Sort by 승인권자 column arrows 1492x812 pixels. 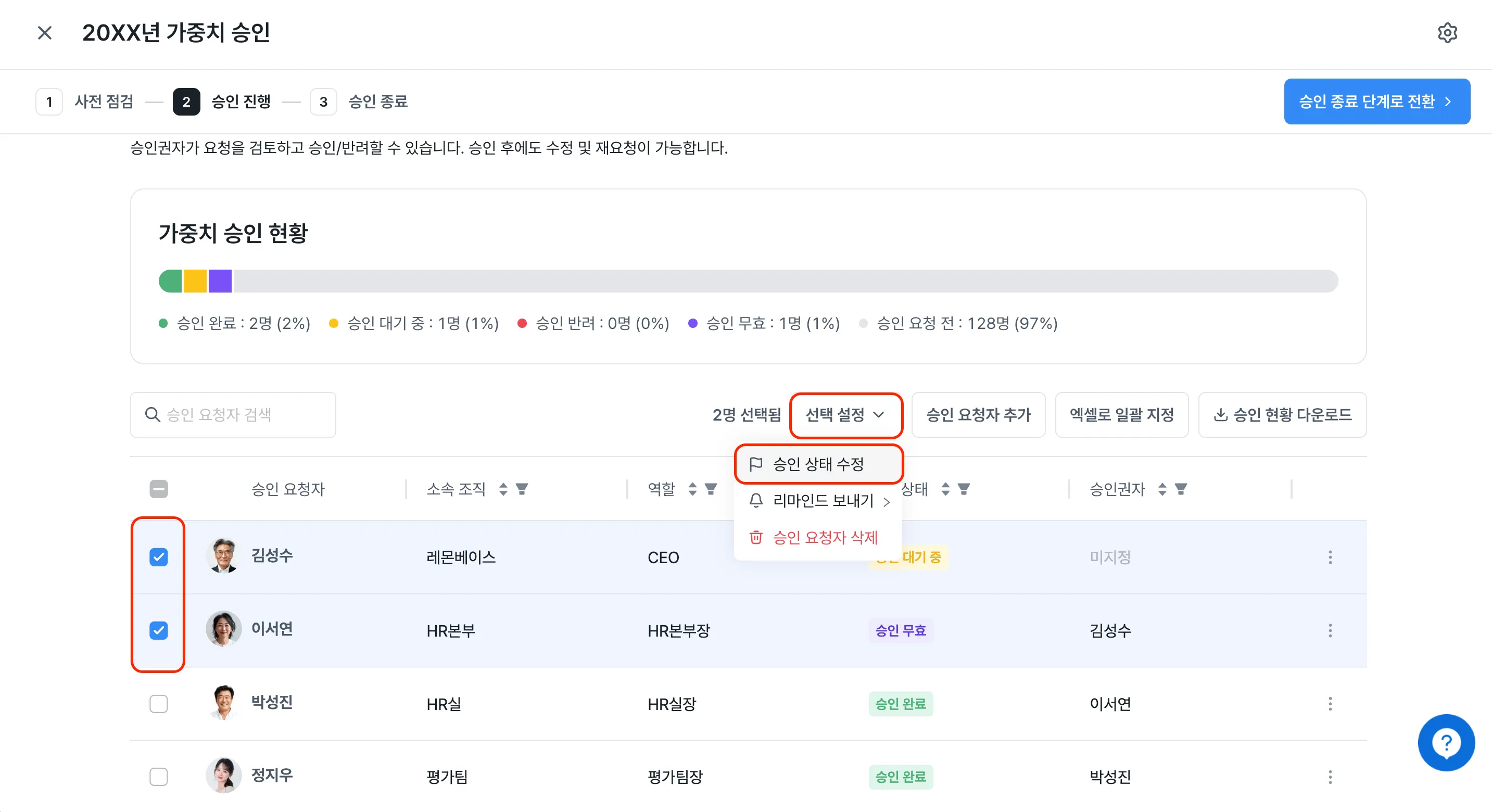pos(1162,489)
